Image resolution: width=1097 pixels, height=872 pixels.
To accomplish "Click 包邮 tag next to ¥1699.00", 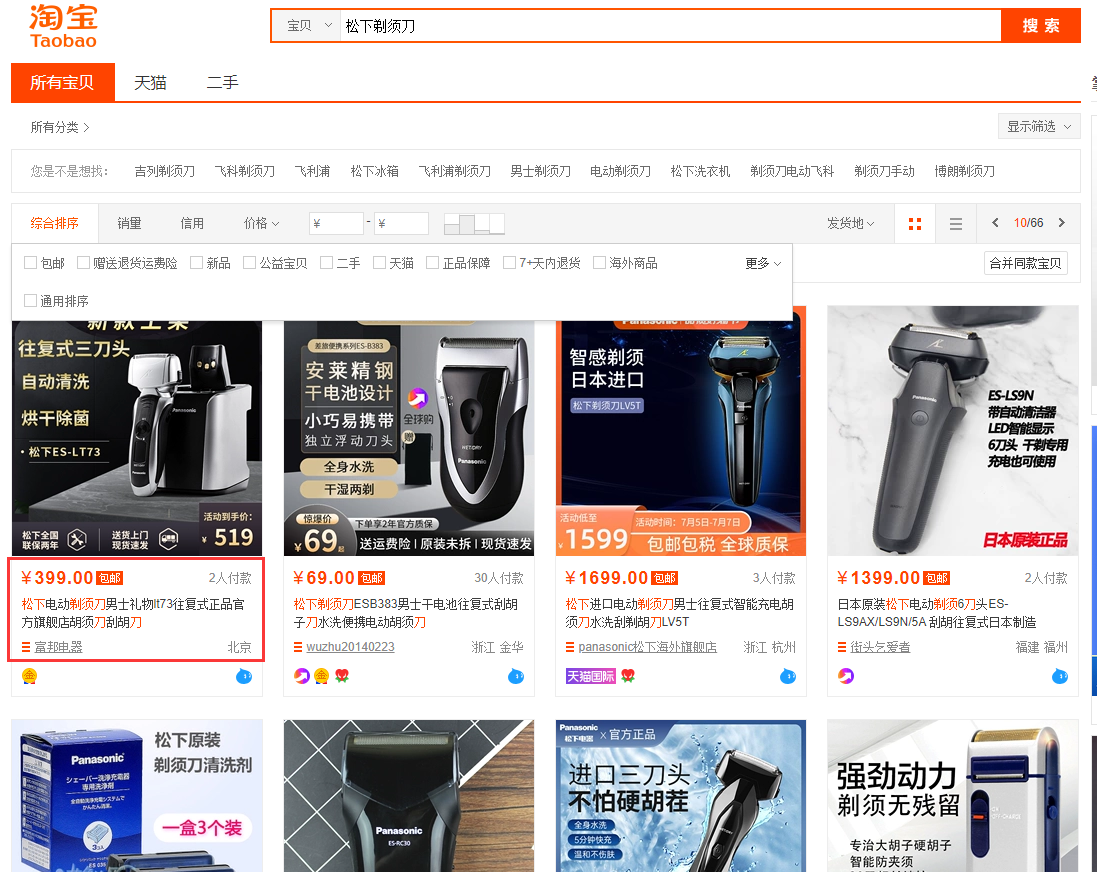I will click(665, 578).
